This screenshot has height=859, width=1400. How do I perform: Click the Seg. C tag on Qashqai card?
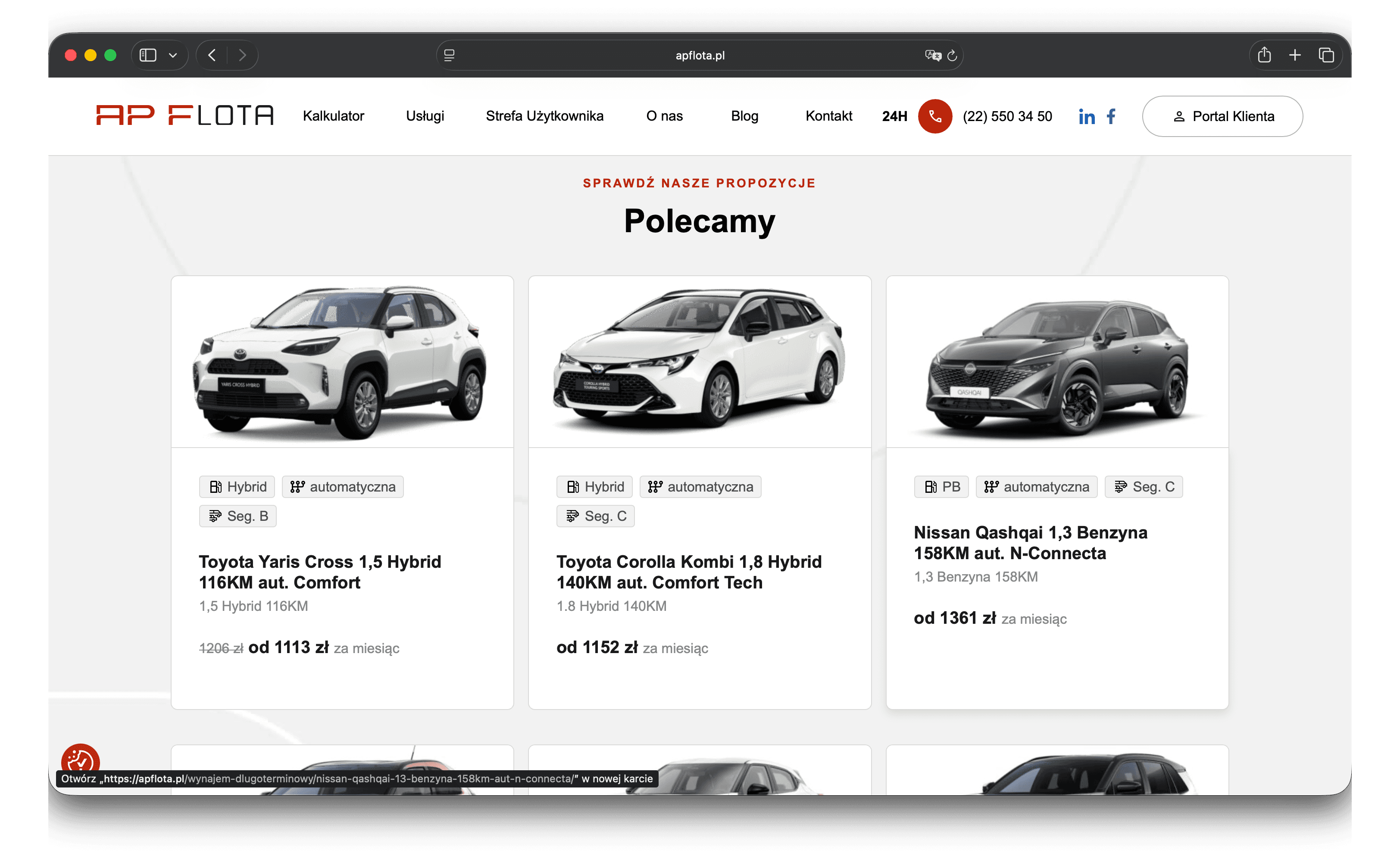[x=1144, y=487]
